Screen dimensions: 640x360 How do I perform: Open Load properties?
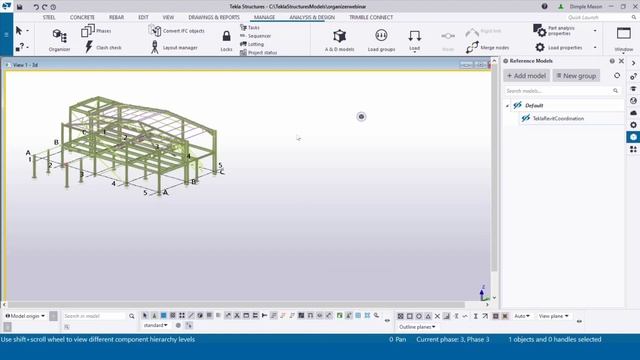tap(559, 47)
